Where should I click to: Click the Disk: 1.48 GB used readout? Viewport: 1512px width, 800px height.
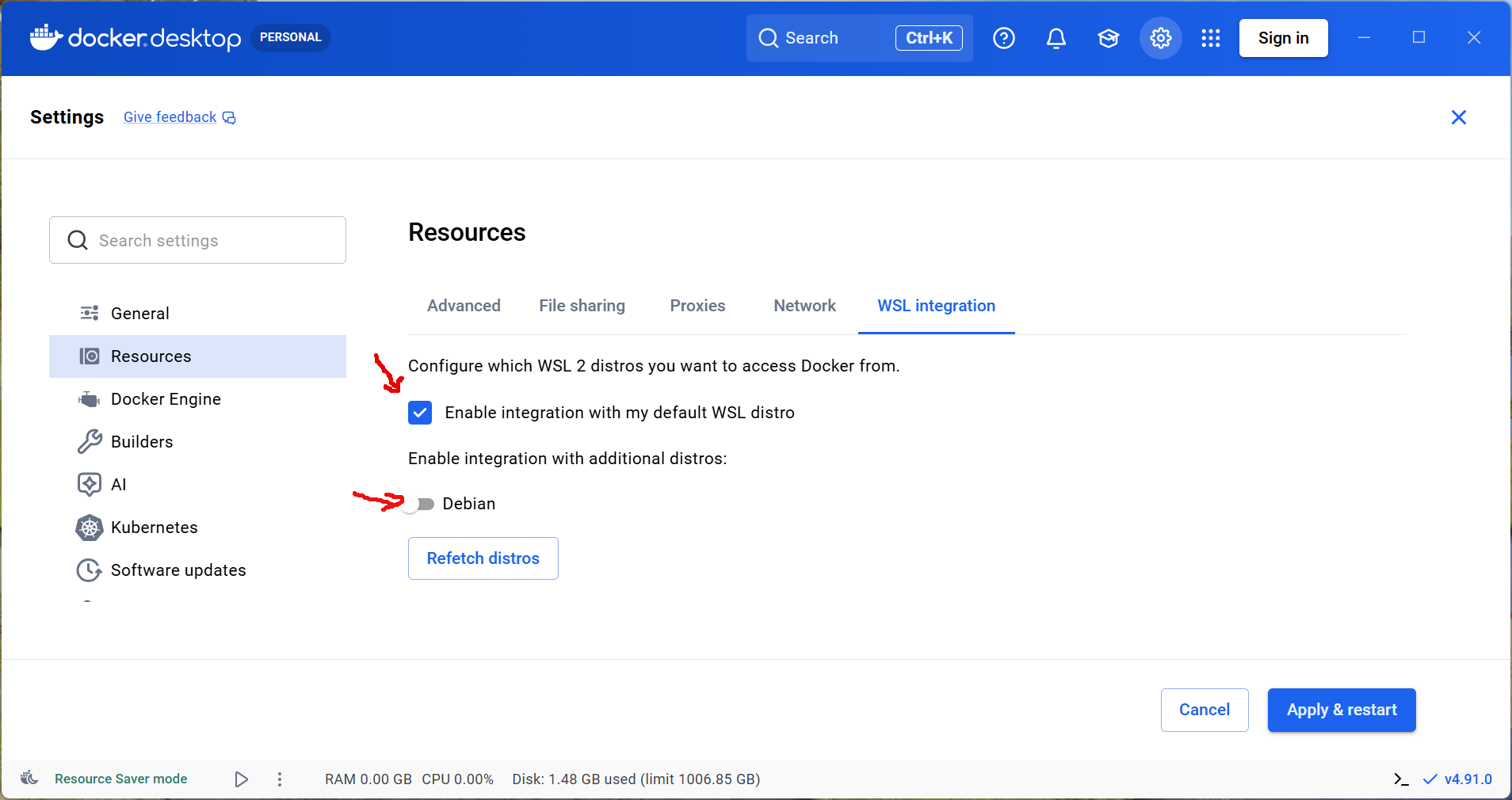point(636,779)
